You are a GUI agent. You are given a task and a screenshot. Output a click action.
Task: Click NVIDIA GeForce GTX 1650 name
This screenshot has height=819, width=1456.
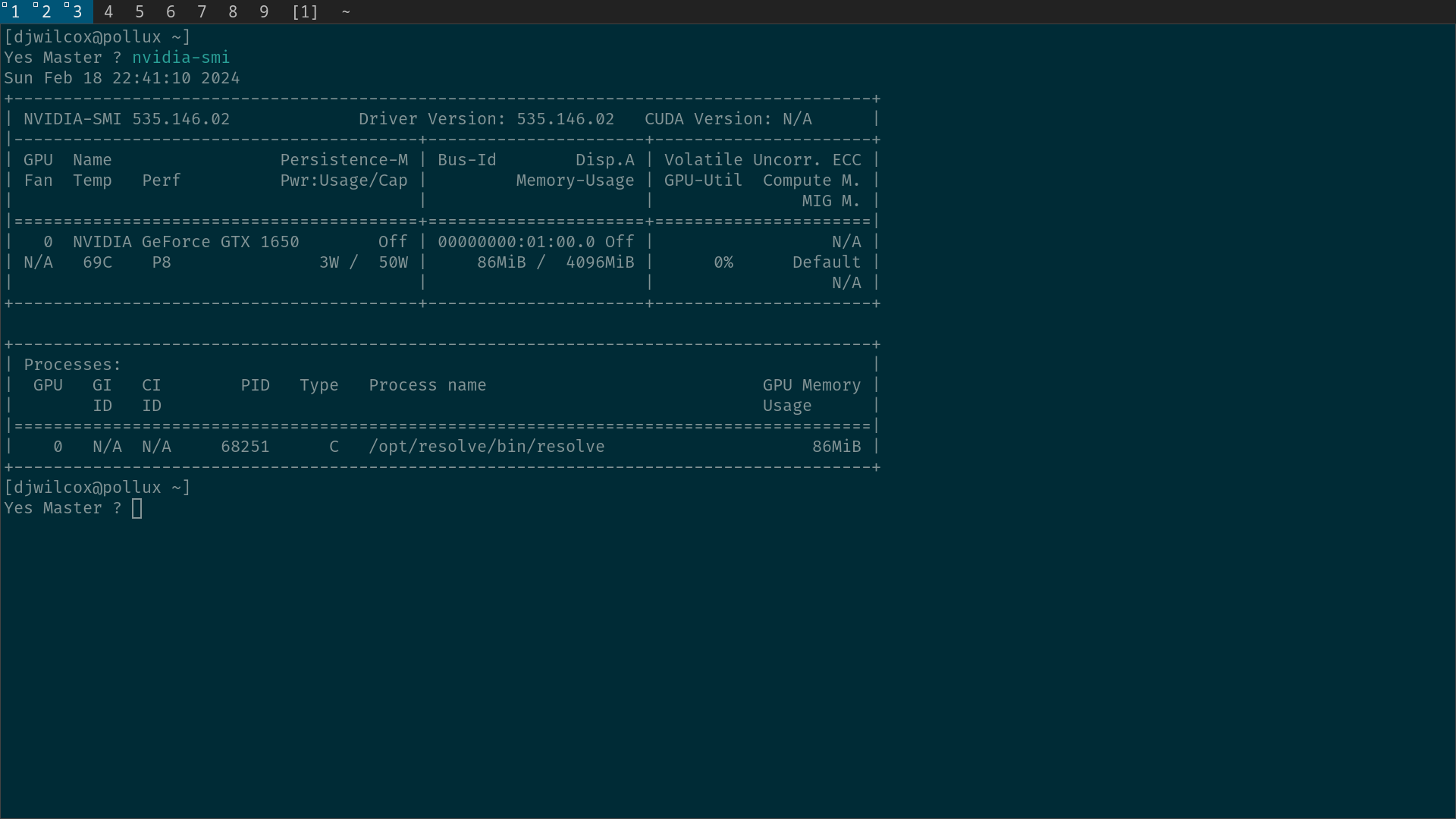[x=186, y=242]
